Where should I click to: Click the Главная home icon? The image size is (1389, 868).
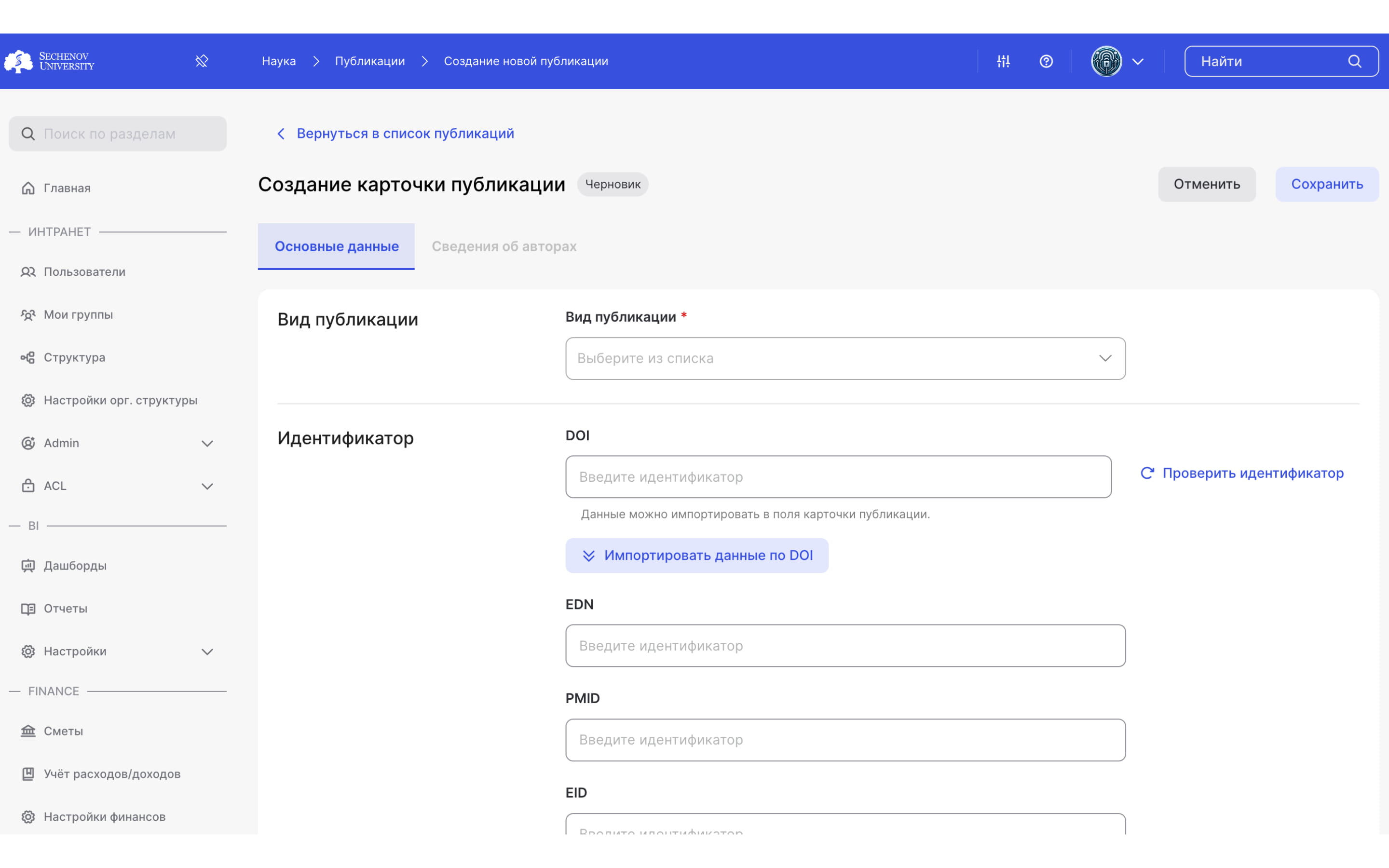(27, 188)
